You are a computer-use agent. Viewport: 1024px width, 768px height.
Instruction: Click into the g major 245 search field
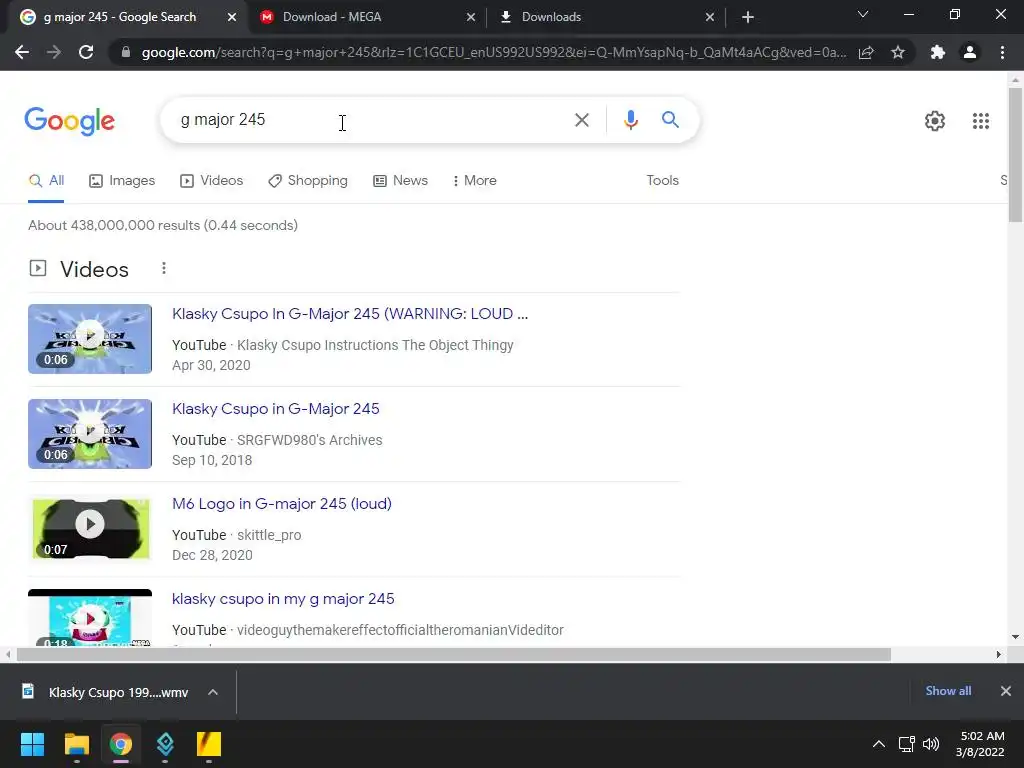[x=372, y=120]
